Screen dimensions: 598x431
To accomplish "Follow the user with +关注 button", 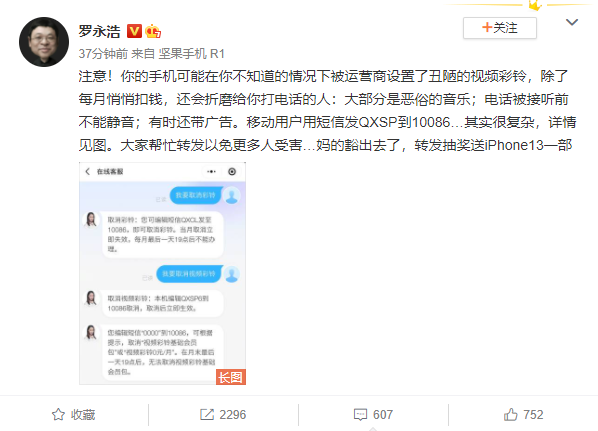I will (x=500, y=28).
